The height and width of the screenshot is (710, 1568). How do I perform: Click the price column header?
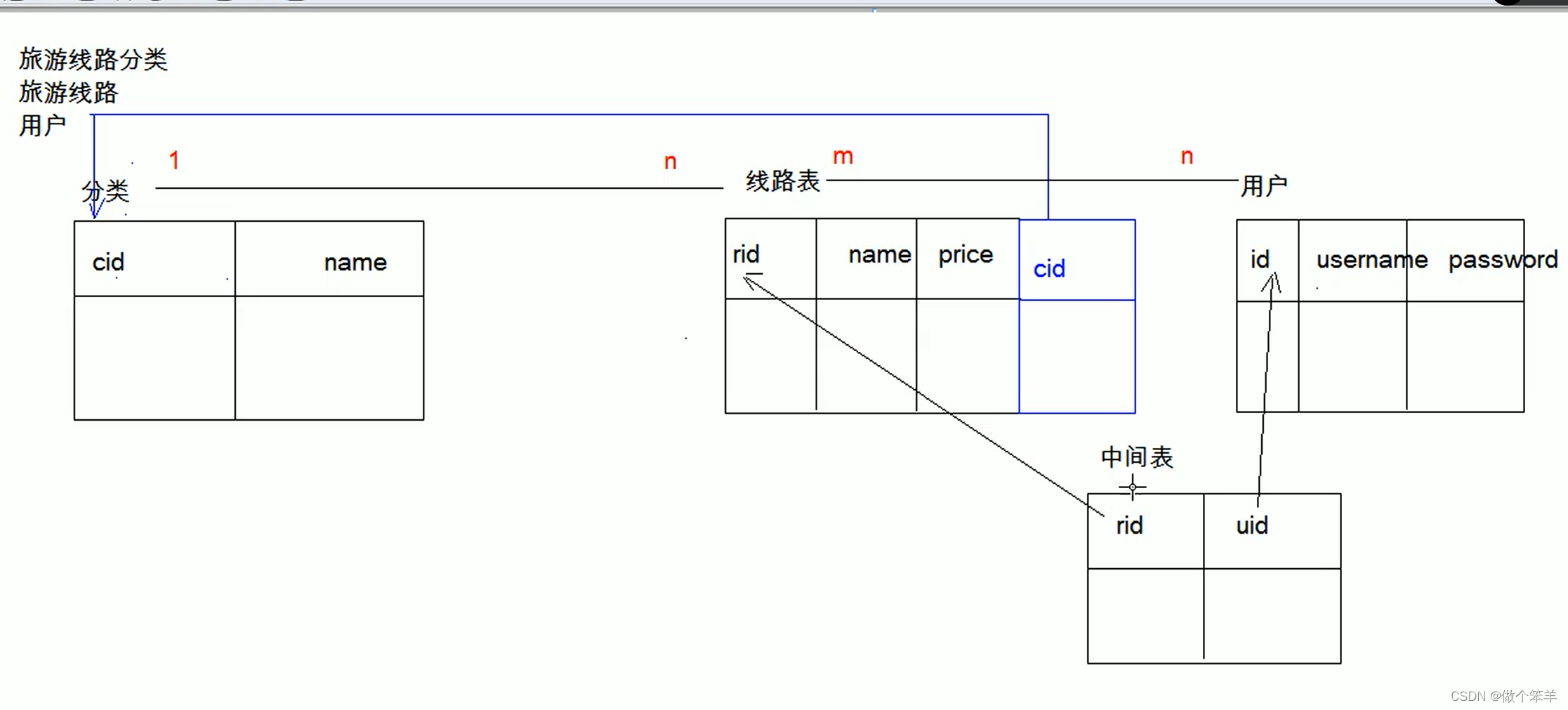pos(966,256)
